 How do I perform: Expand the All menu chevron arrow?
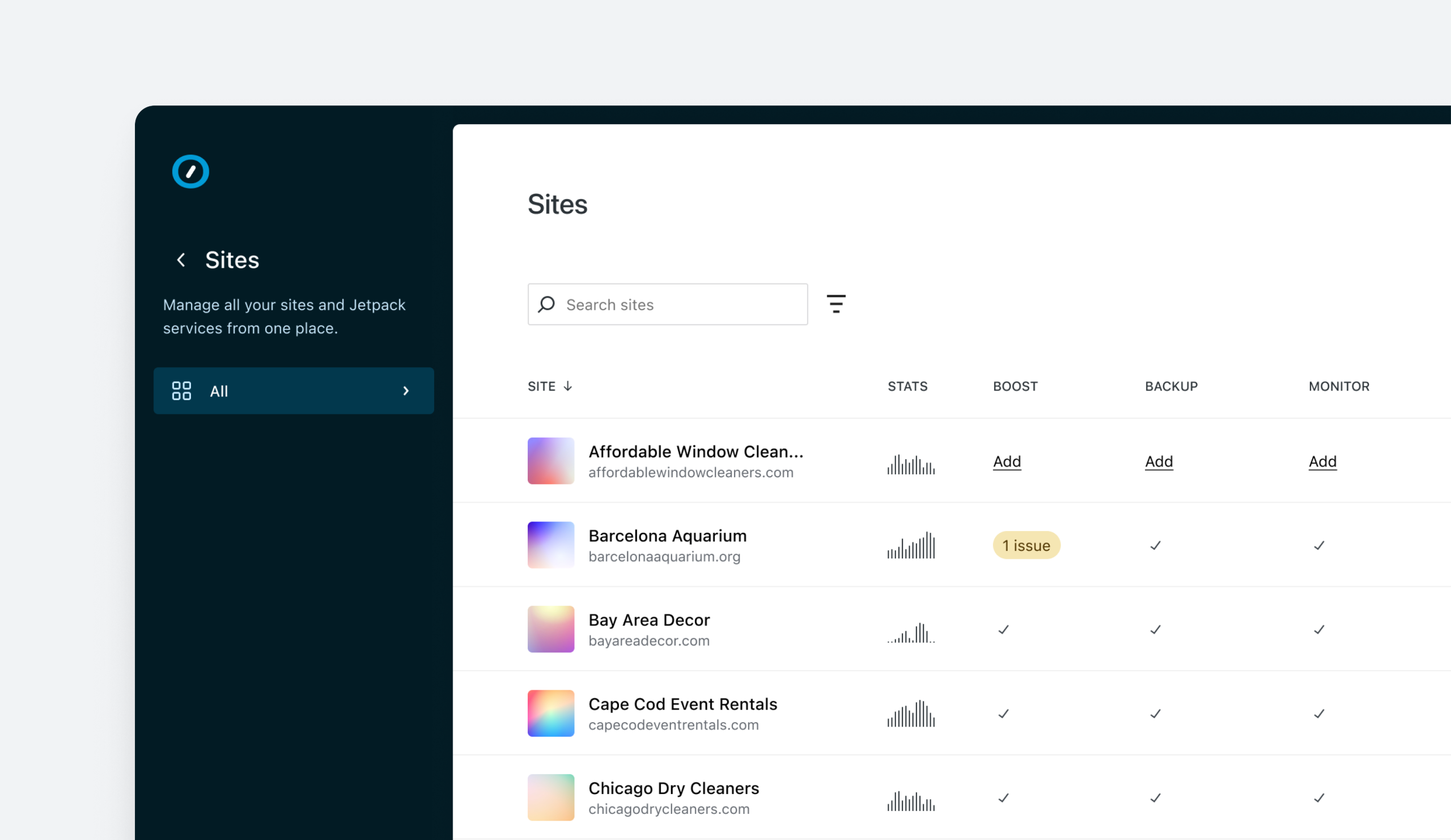click(x=406, y=391)
